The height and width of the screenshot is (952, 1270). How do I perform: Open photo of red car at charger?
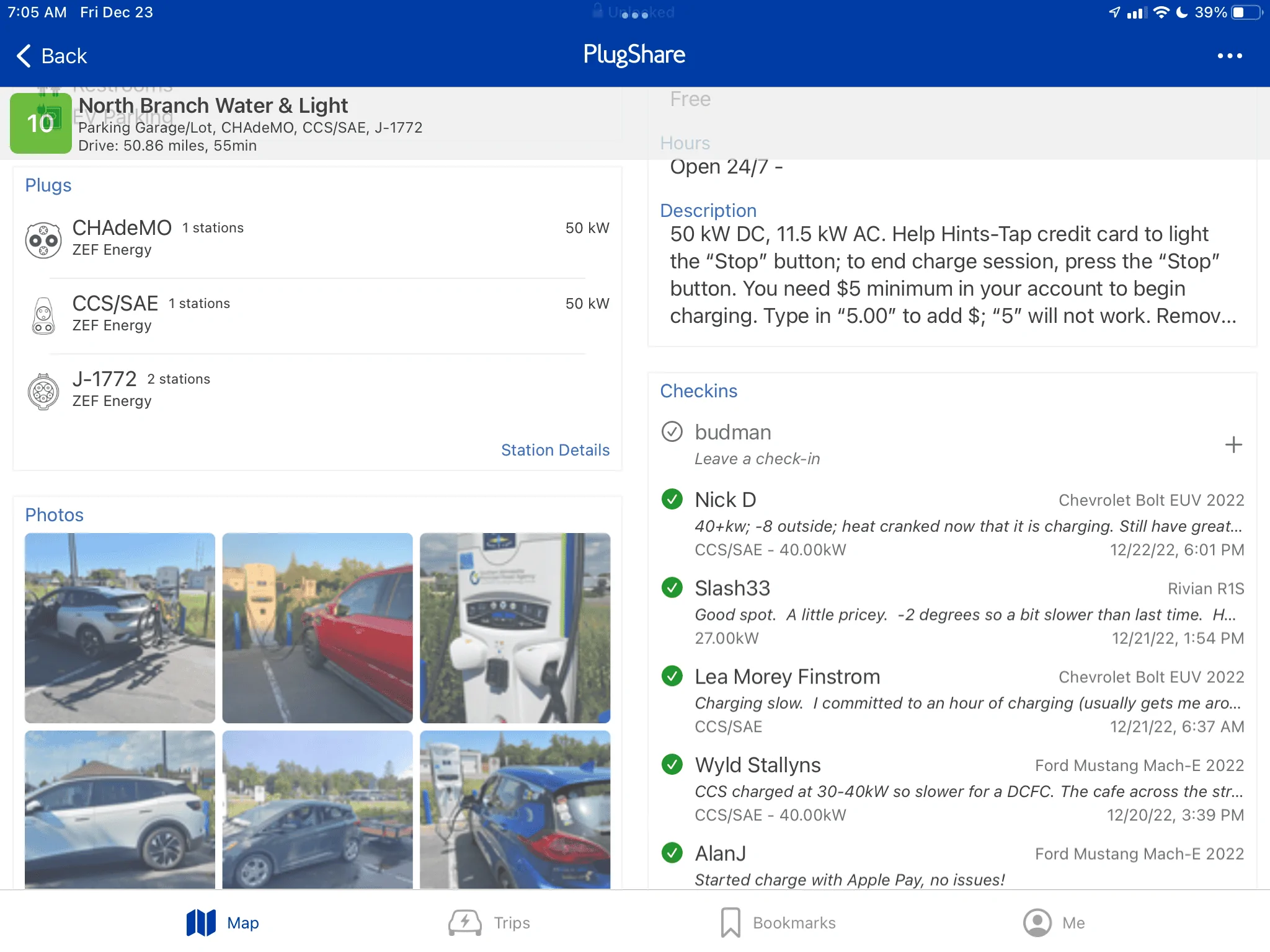click(x=317, y=628)
